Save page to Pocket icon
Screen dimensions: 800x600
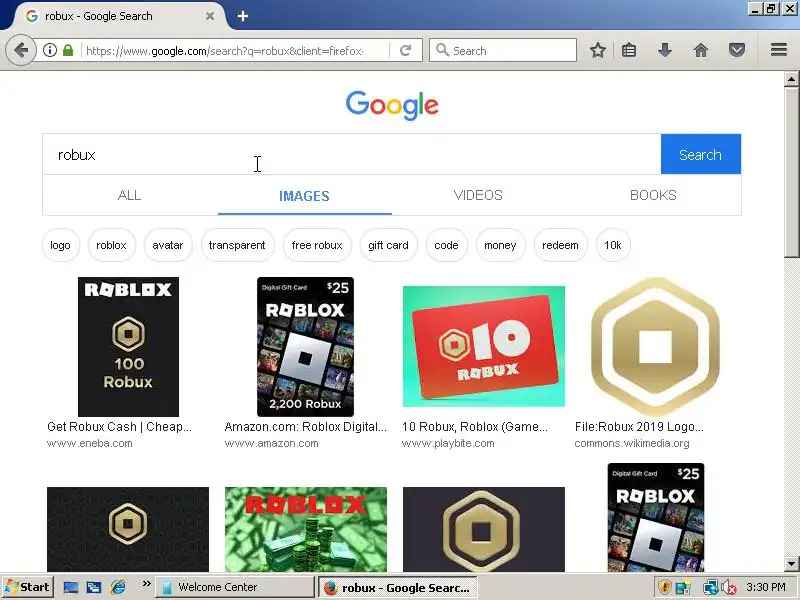(736, 50)
